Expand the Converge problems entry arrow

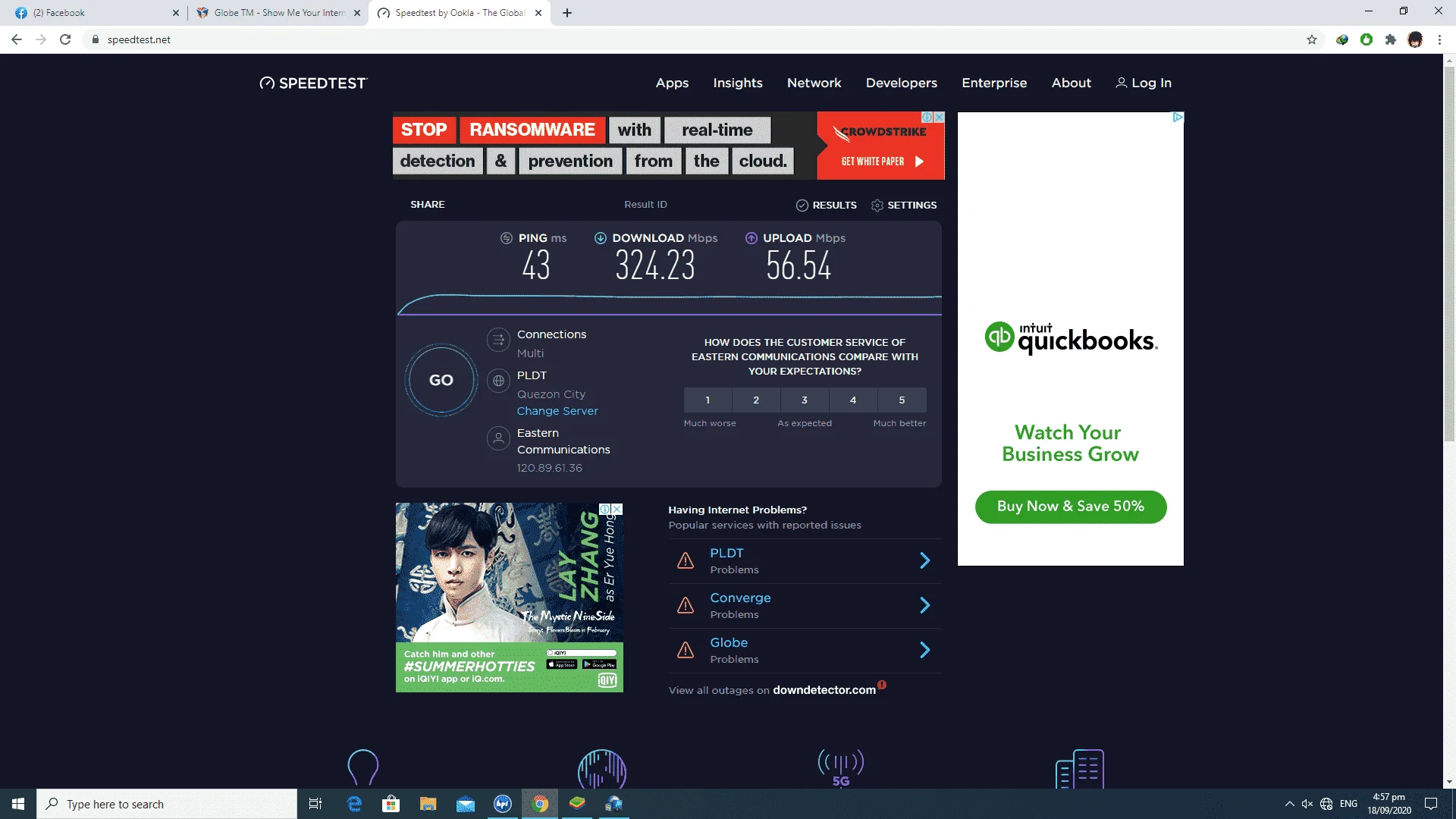coord(925,605)
